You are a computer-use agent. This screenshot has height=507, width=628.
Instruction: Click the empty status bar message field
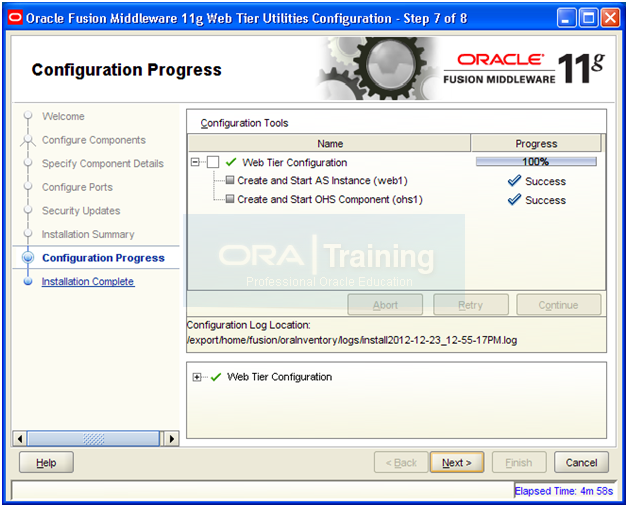pos(263,491)
